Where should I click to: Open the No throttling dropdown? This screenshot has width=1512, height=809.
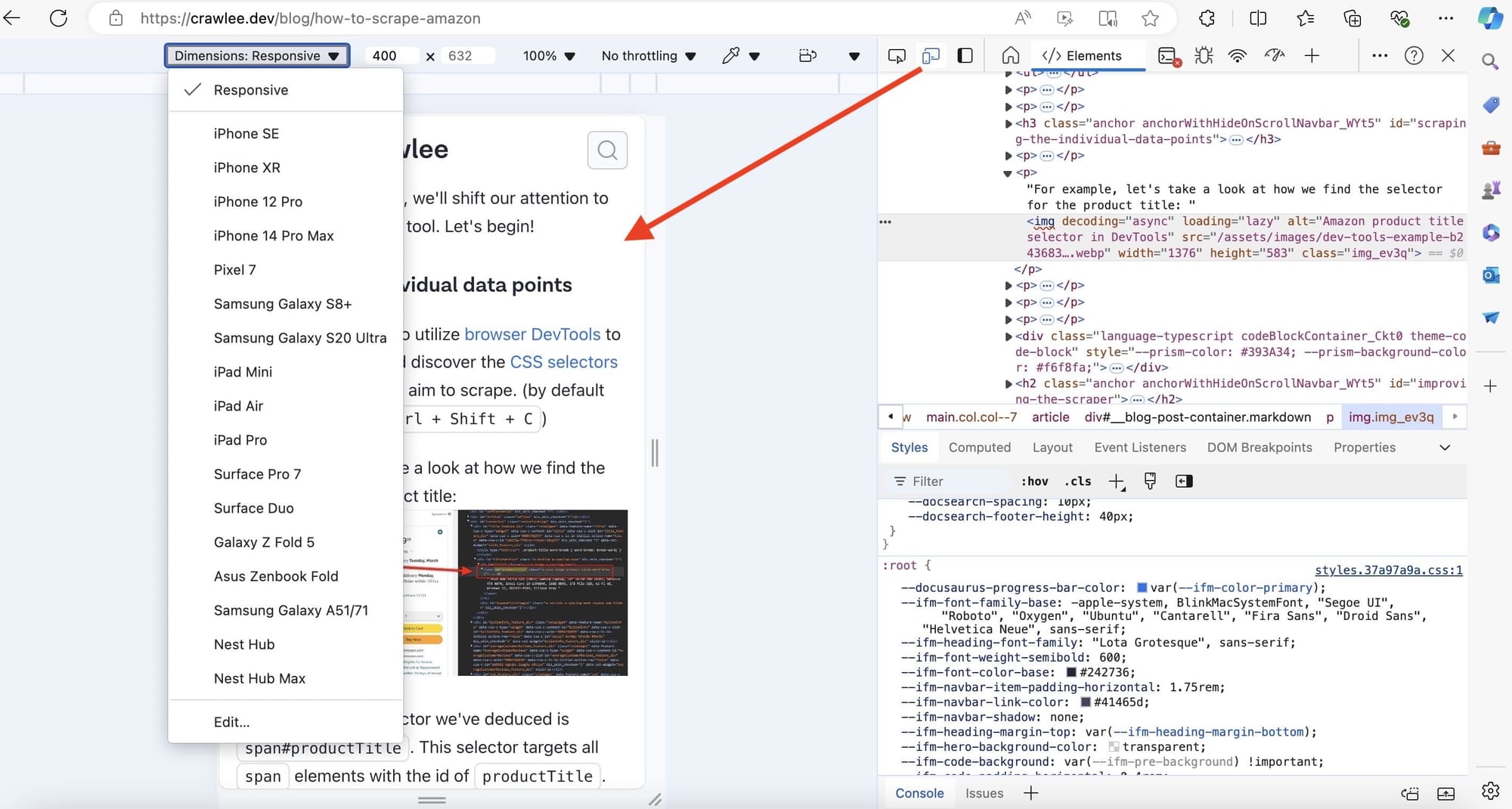(x=647, y=55)
